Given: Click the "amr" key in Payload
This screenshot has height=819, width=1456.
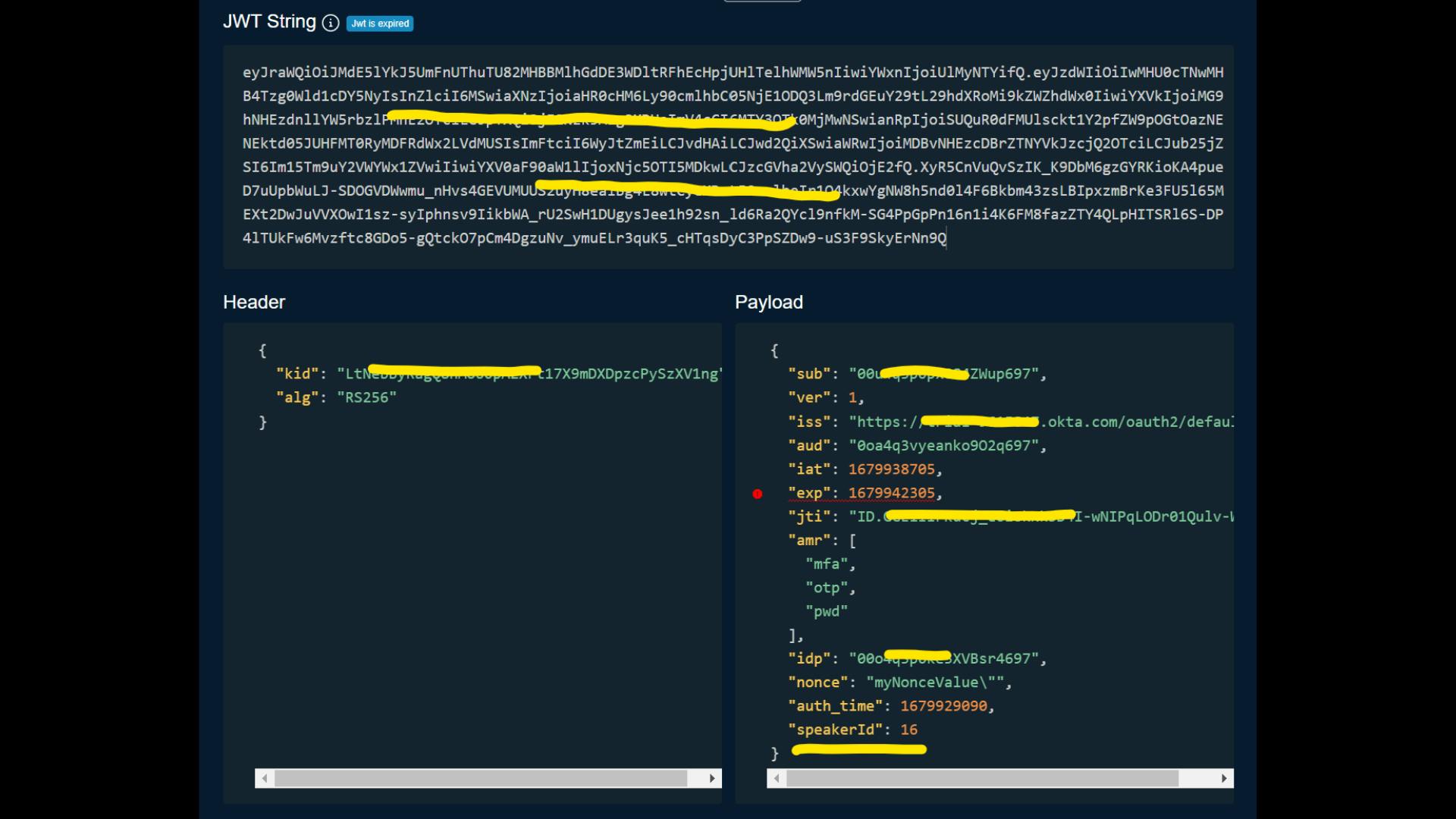Looking at the screenshot, I should (x=809, y=540).
